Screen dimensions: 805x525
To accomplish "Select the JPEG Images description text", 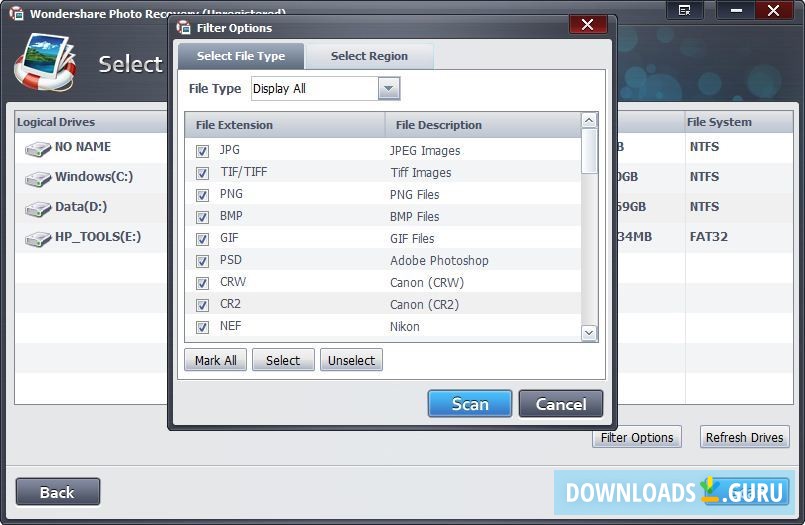I will [x=425, y=151].
